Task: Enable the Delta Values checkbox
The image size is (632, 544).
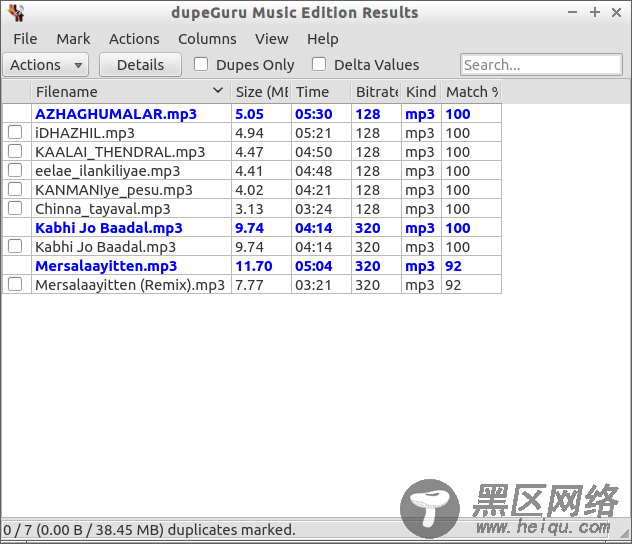Action: coord(319,64)
